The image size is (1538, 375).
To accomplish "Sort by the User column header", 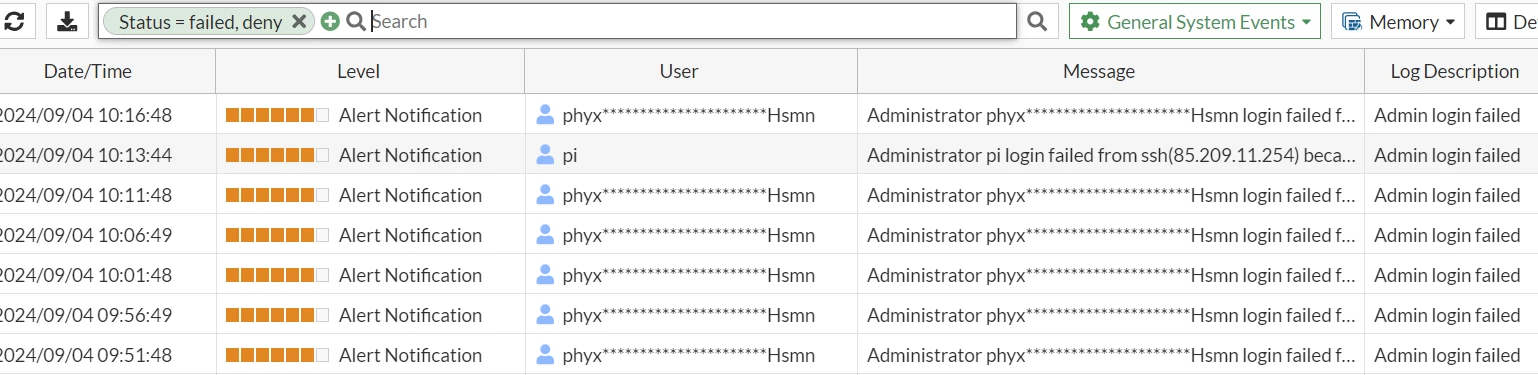I will [679, 71].
